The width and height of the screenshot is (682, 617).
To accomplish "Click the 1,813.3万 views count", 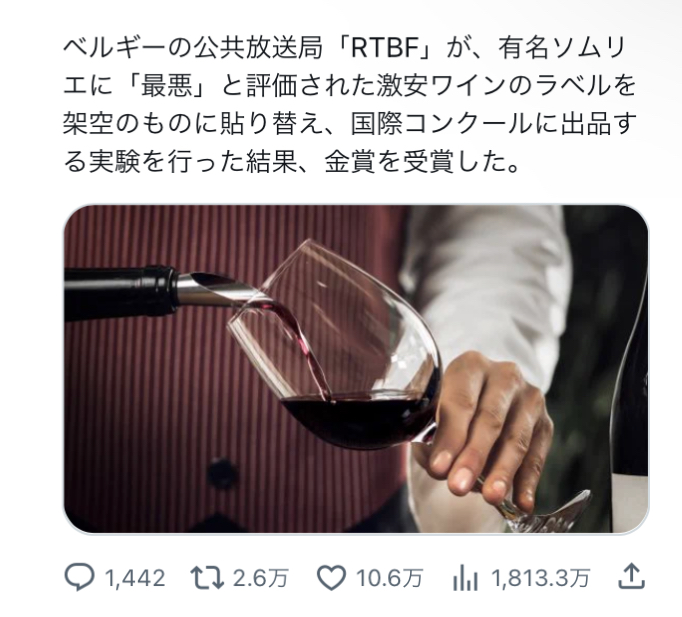I will (x=541, y=579).
